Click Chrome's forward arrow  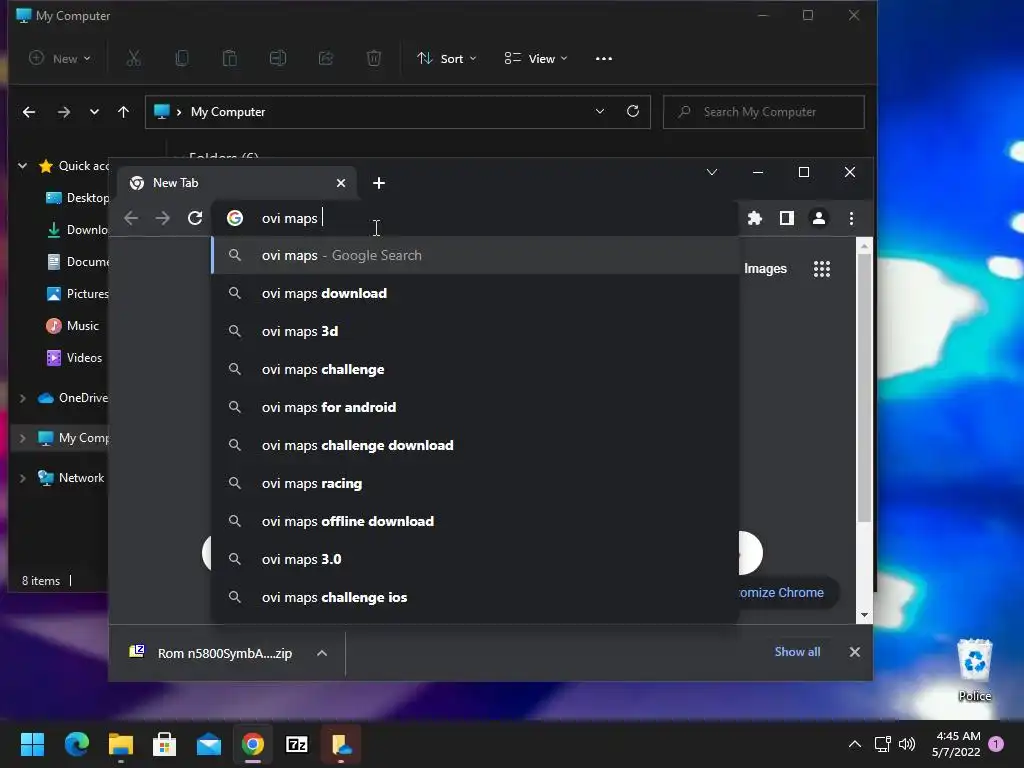tap(163, 217)
